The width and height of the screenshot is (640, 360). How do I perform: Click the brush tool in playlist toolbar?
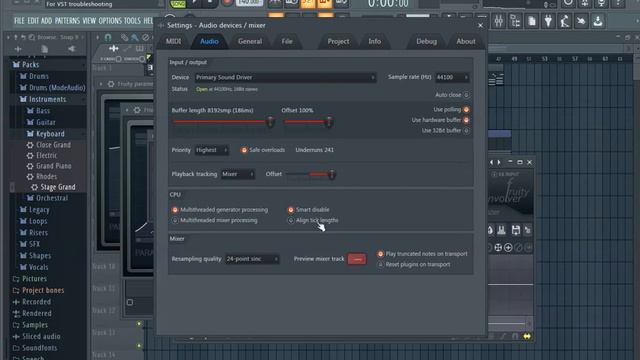(x=135, y=38)
